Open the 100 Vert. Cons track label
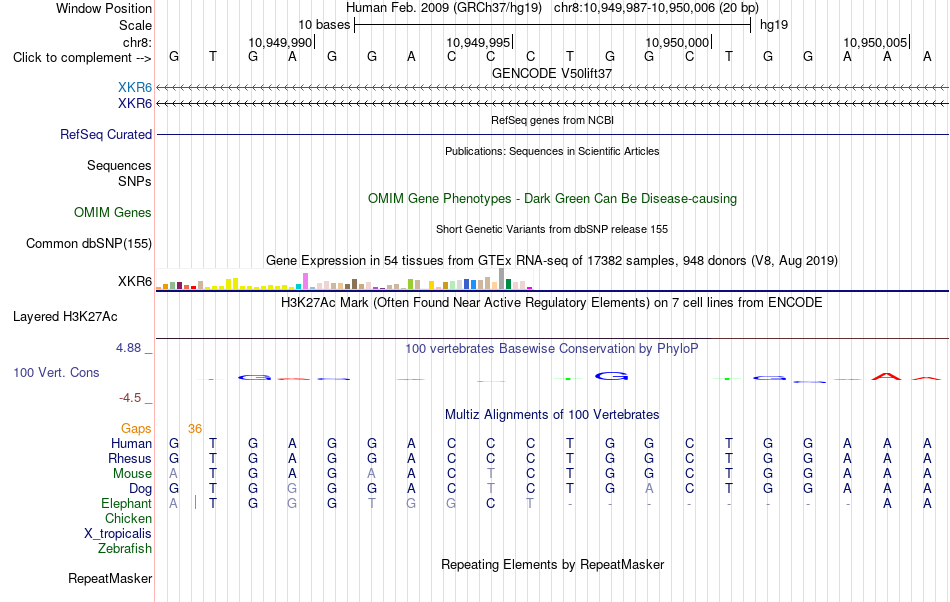 [56, 372]
